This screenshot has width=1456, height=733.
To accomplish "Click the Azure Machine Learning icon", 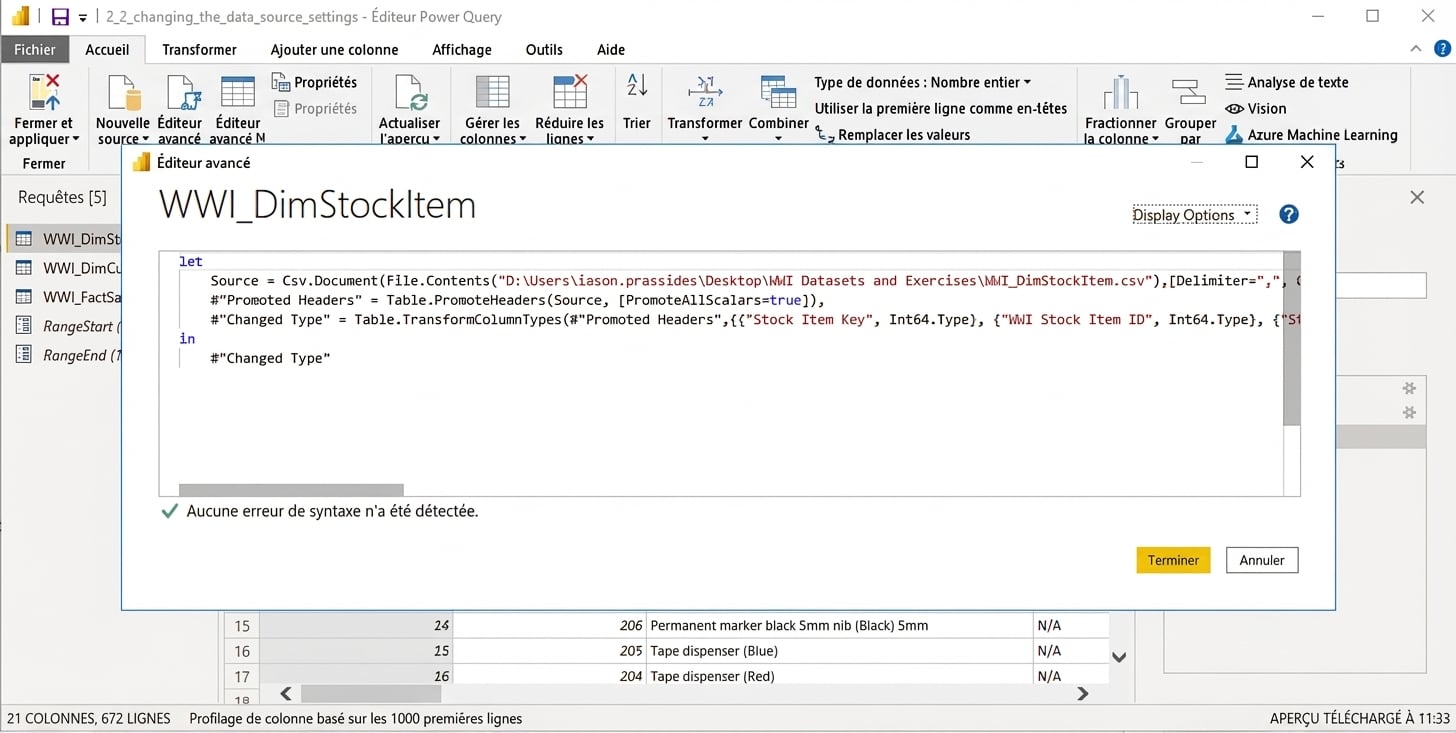I will [x=1234, y=135].
